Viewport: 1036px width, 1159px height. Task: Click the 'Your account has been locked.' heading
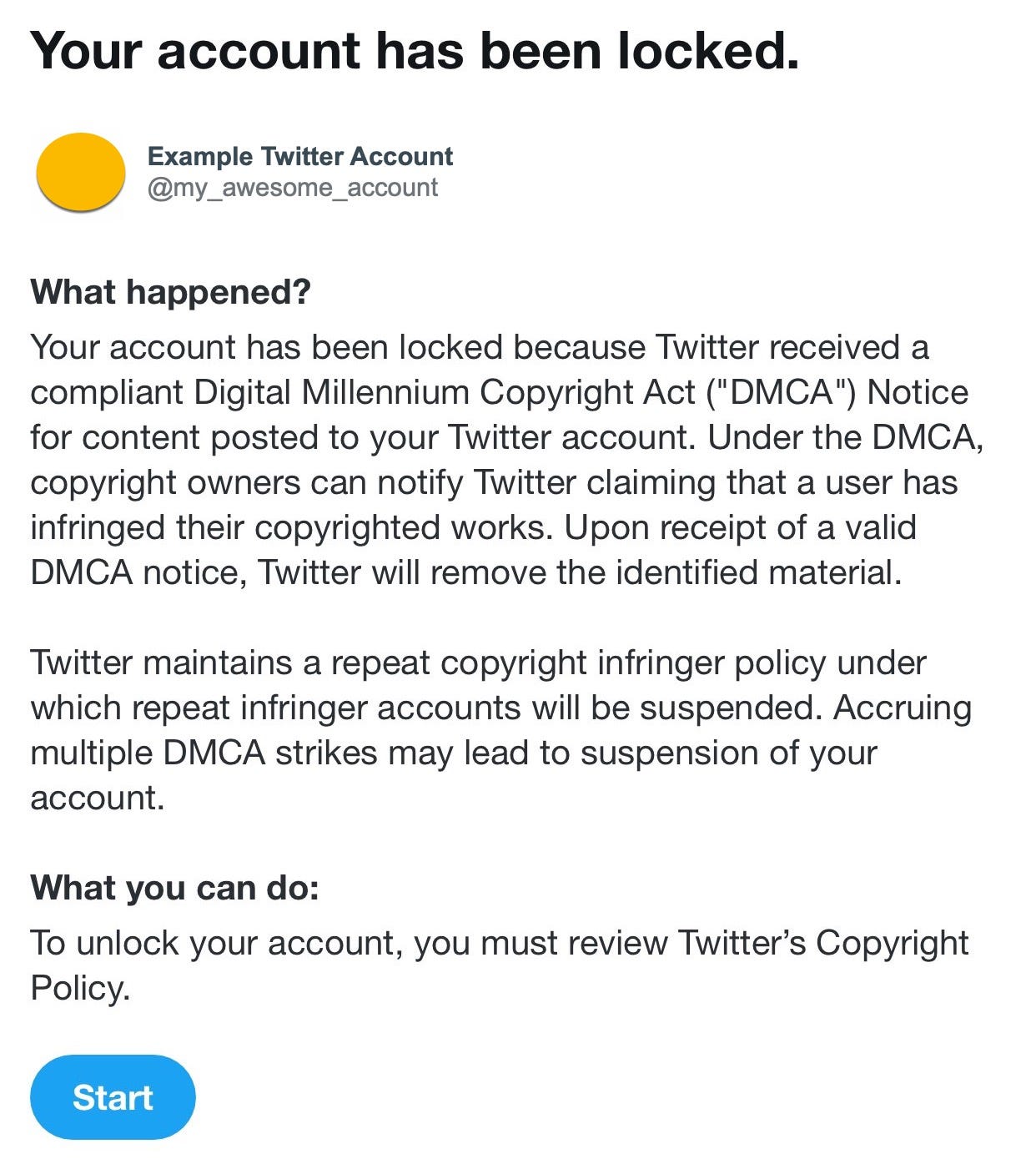coord(415,51)
